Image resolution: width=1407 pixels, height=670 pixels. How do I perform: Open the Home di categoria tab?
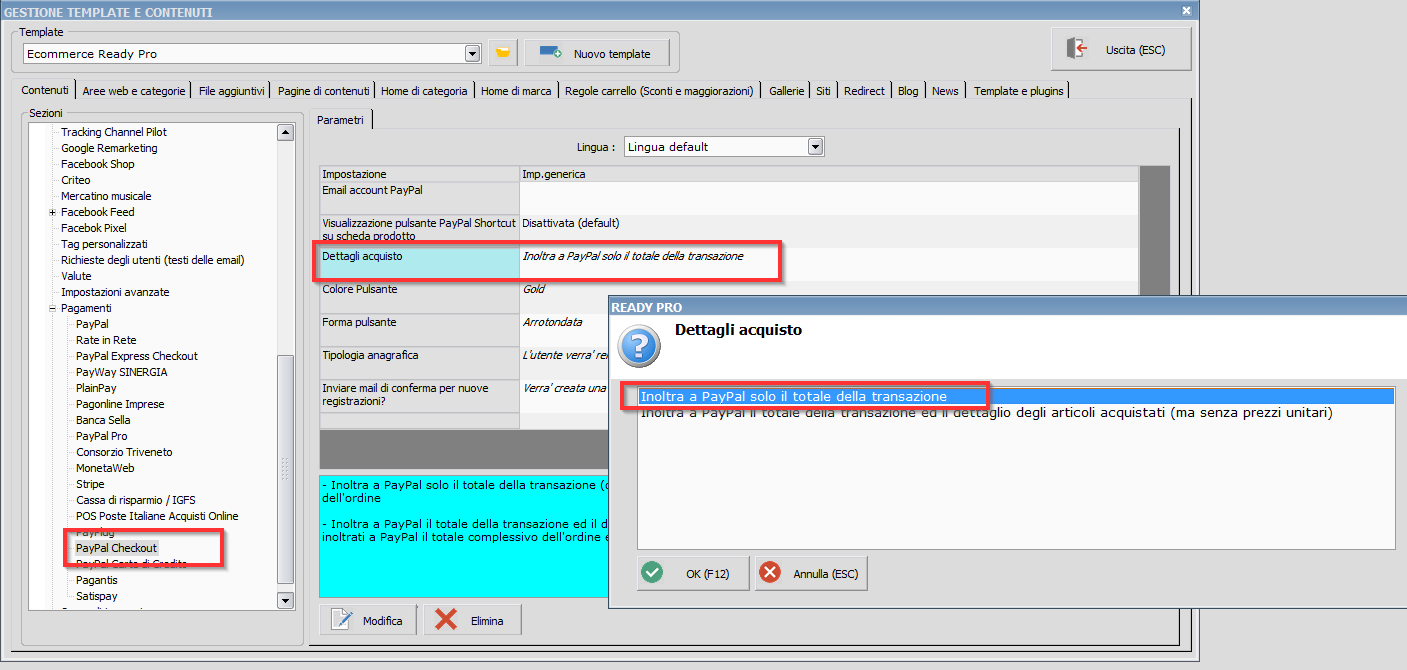click(x=424, y=91)
